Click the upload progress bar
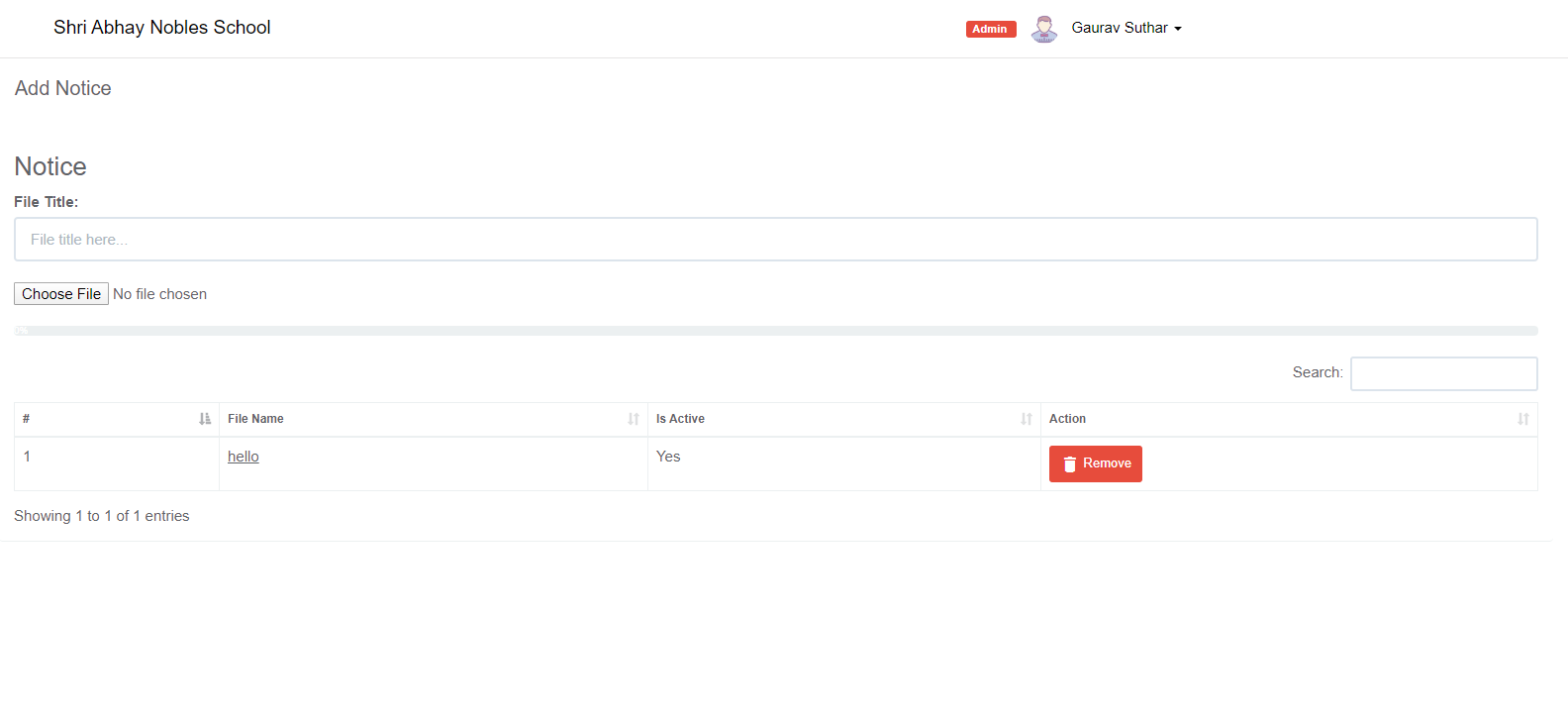Viewport: 1568px width, 717px height. pyautogui.click(x=776, y=331)
